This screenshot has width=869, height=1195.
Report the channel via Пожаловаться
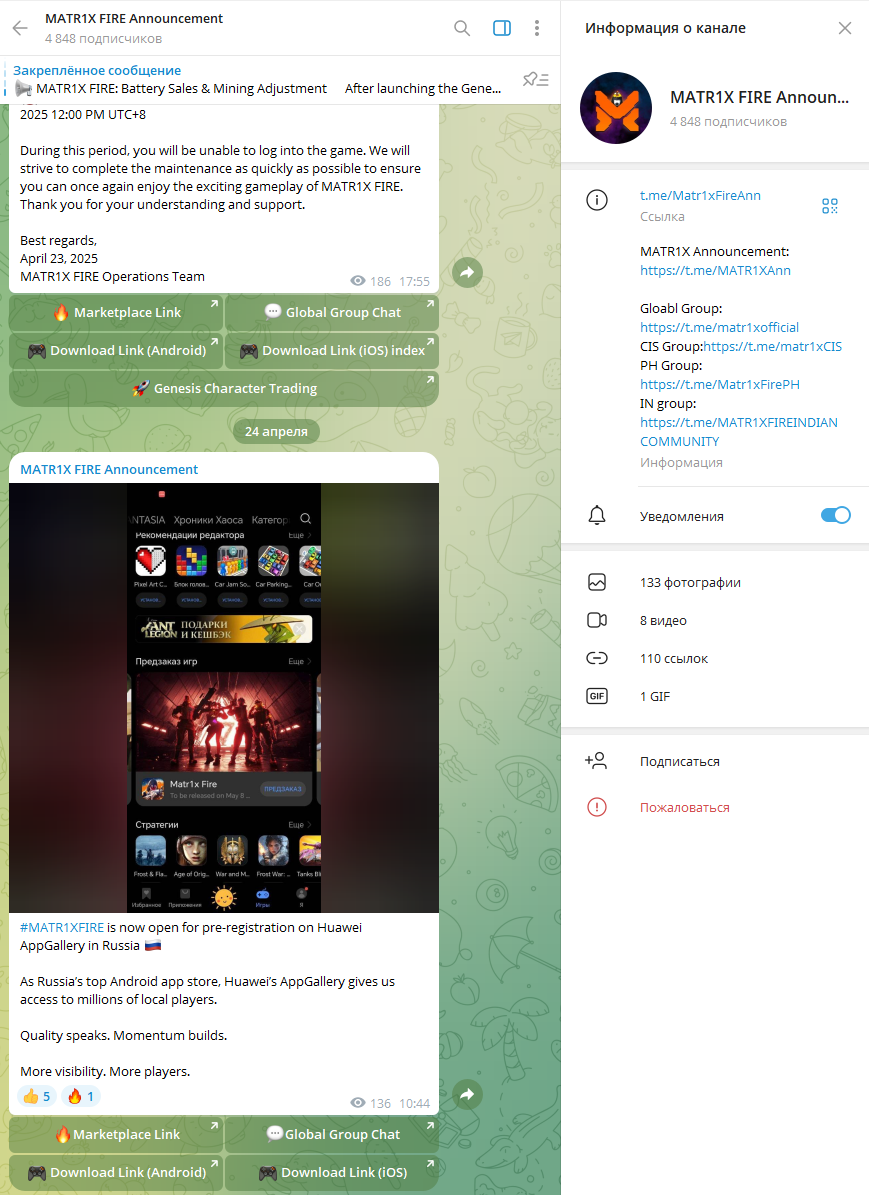[x=715, y=807]
